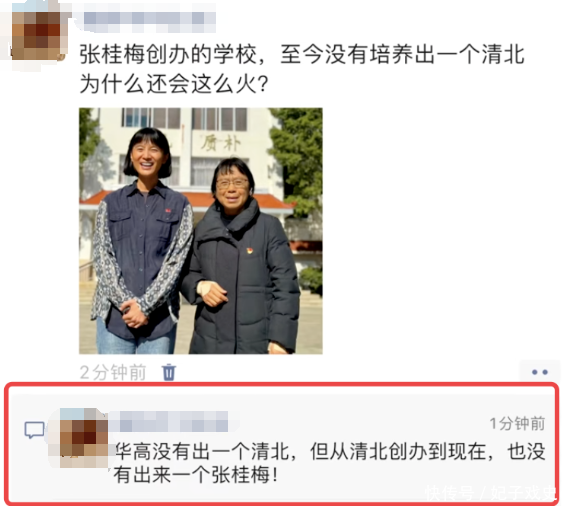Image resolution: width=564 pixels, height=506 pixels.
Task: Click the '1分钟前' comment timestamp
Action: 518,424
